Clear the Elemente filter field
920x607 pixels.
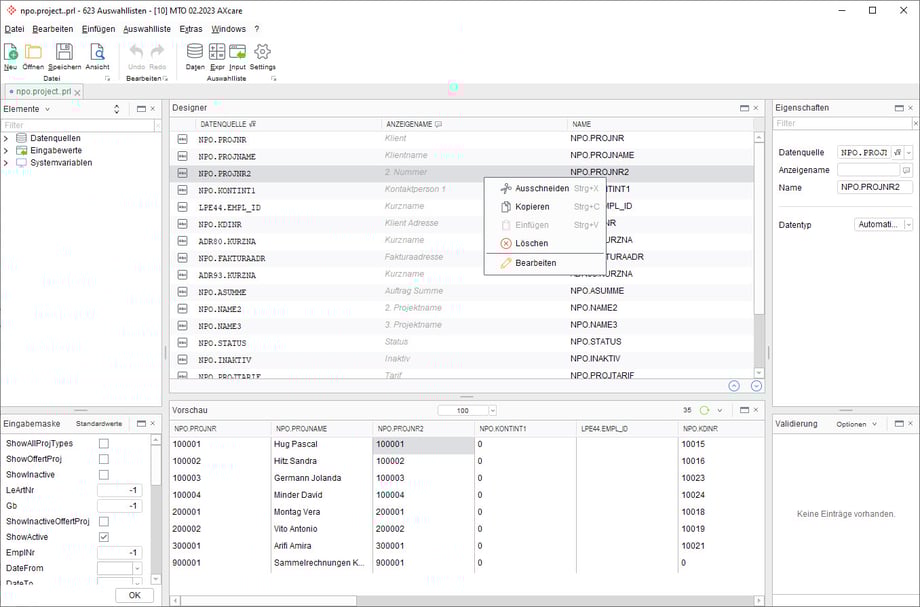[x=157, y=126]
